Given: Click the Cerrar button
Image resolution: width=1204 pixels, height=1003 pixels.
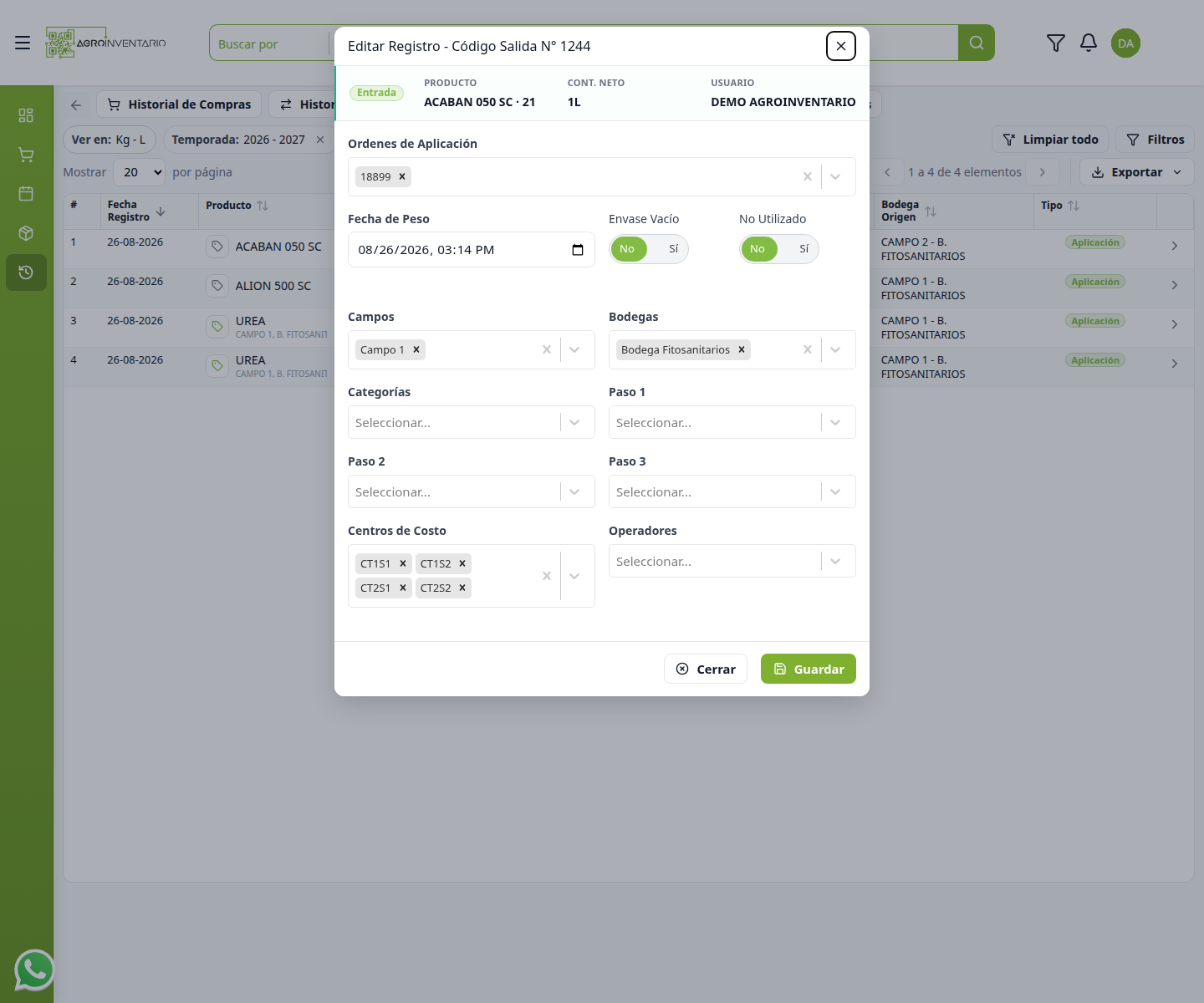Looking at the screenshot, I should point(706,669).
